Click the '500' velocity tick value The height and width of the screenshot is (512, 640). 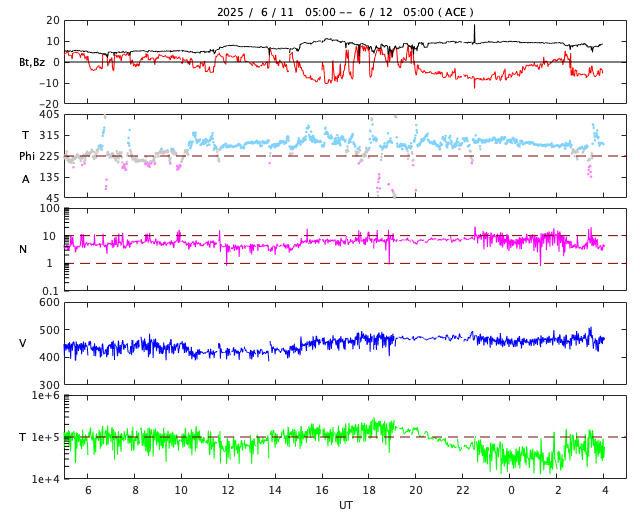49,330
